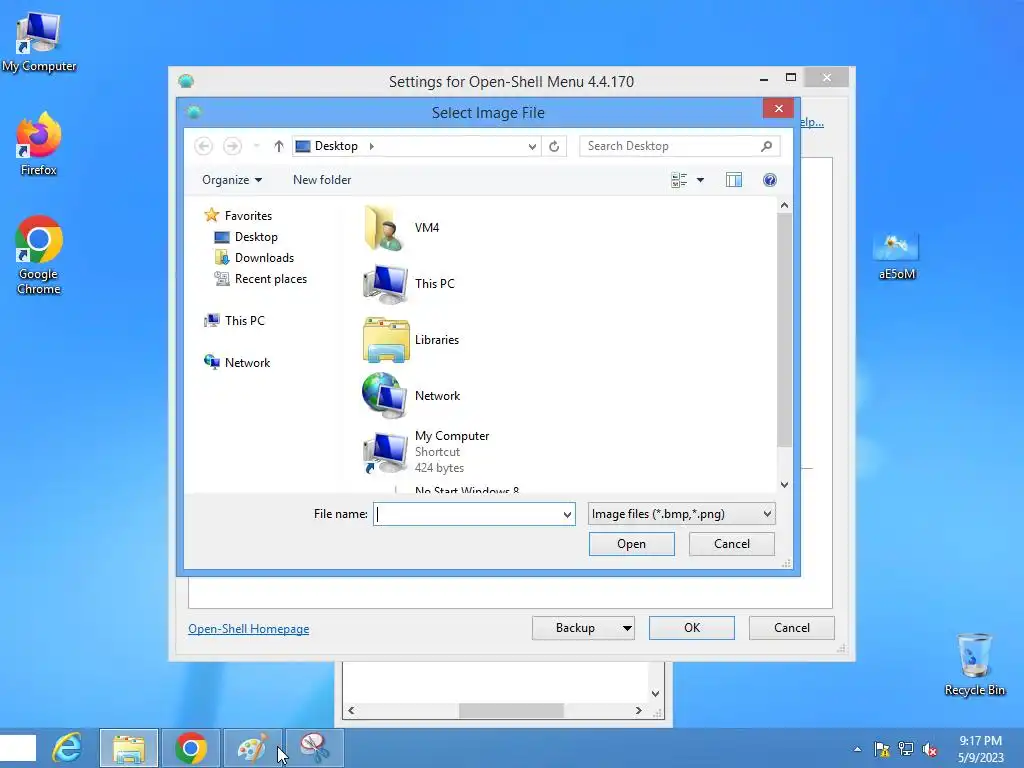This screenshot has width=1024, height=768.
Task: Select Favorites in navigation pane
Action: 238,216
